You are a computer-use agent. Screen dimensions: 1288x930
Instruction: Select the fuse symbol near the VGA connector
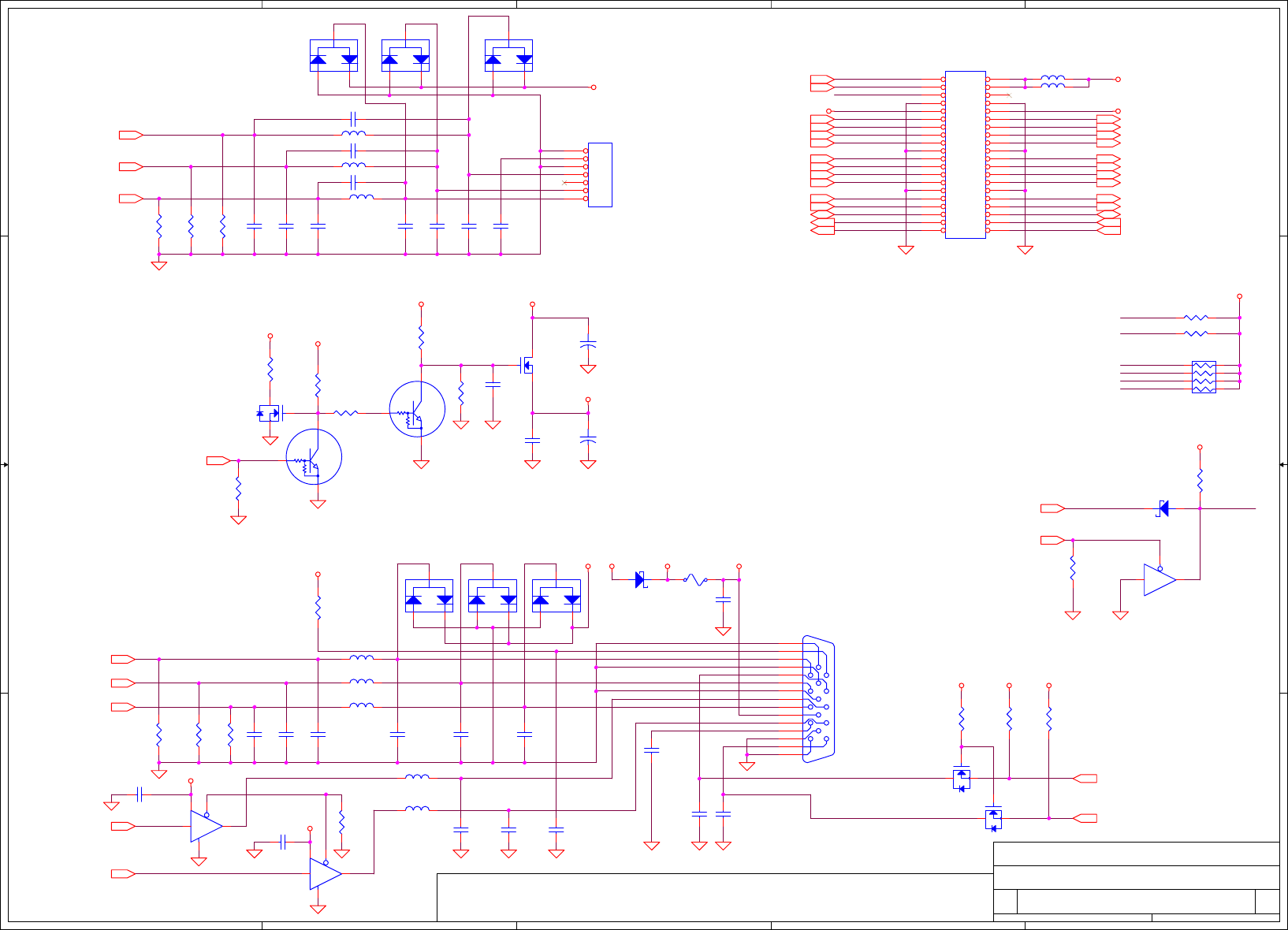coord(695,580)
